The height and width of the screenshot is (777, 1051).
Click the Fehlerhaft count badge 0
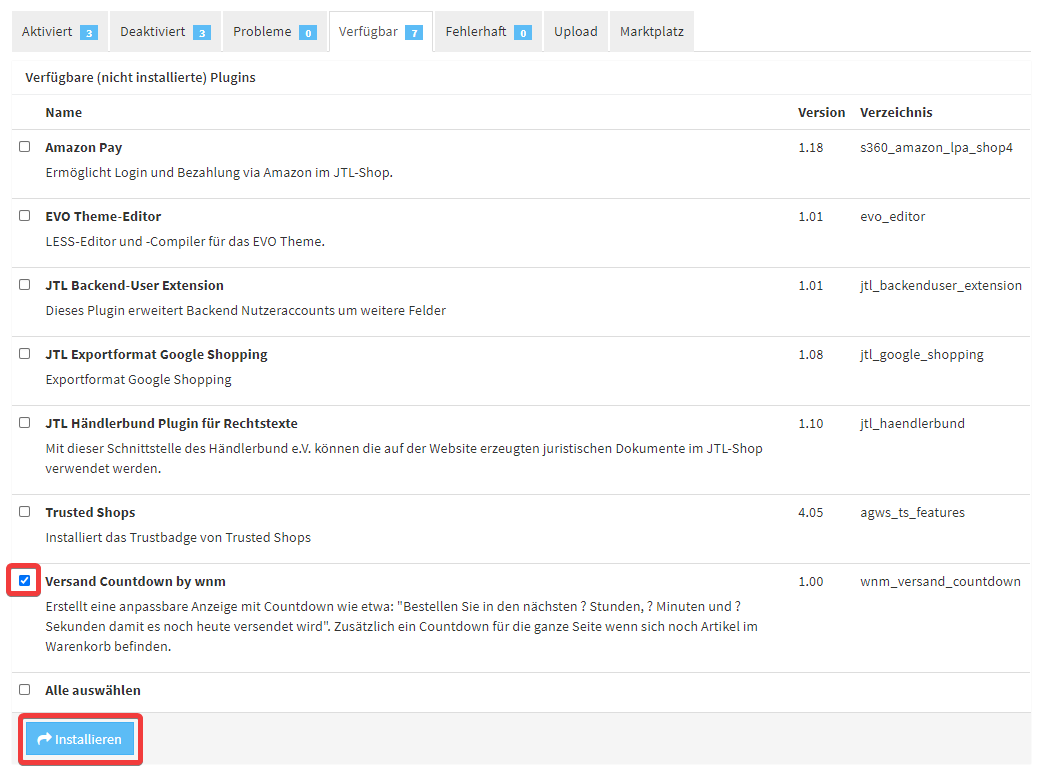coord(523,33)
